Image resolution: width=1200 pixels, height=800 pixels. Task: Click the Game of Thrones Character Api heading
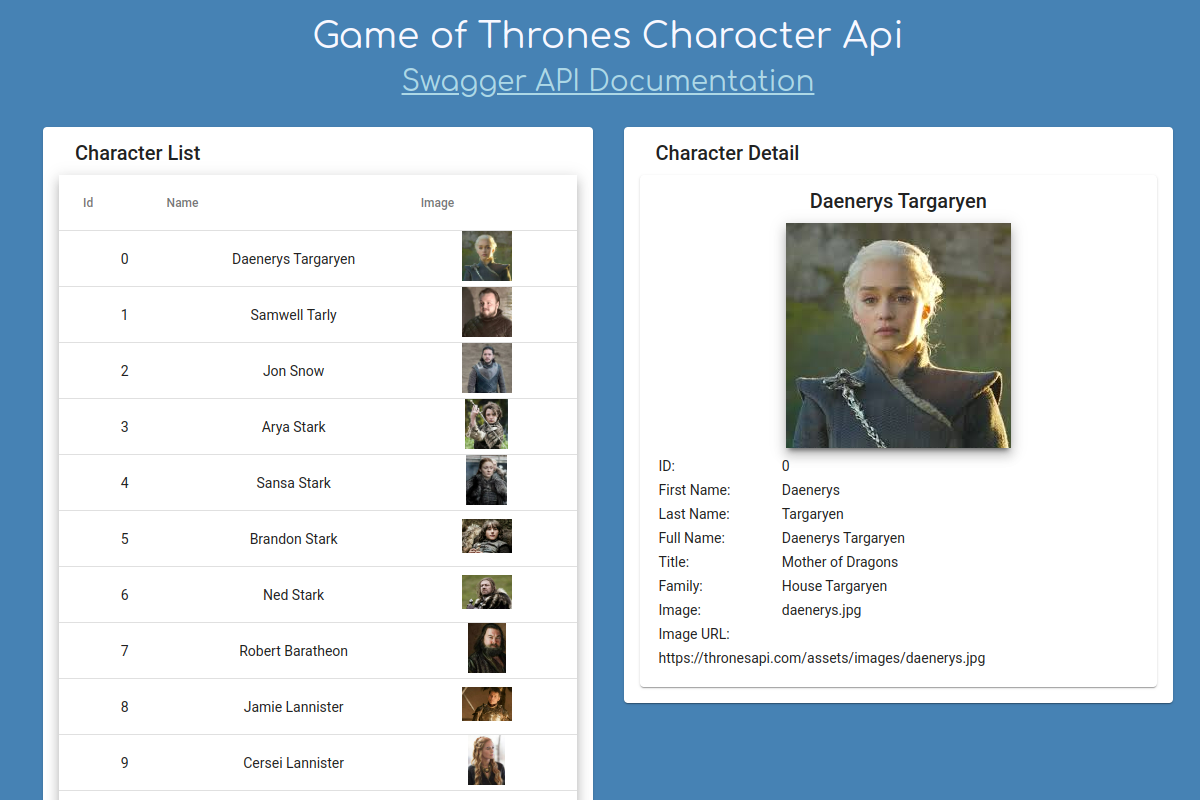coord(608,35)
